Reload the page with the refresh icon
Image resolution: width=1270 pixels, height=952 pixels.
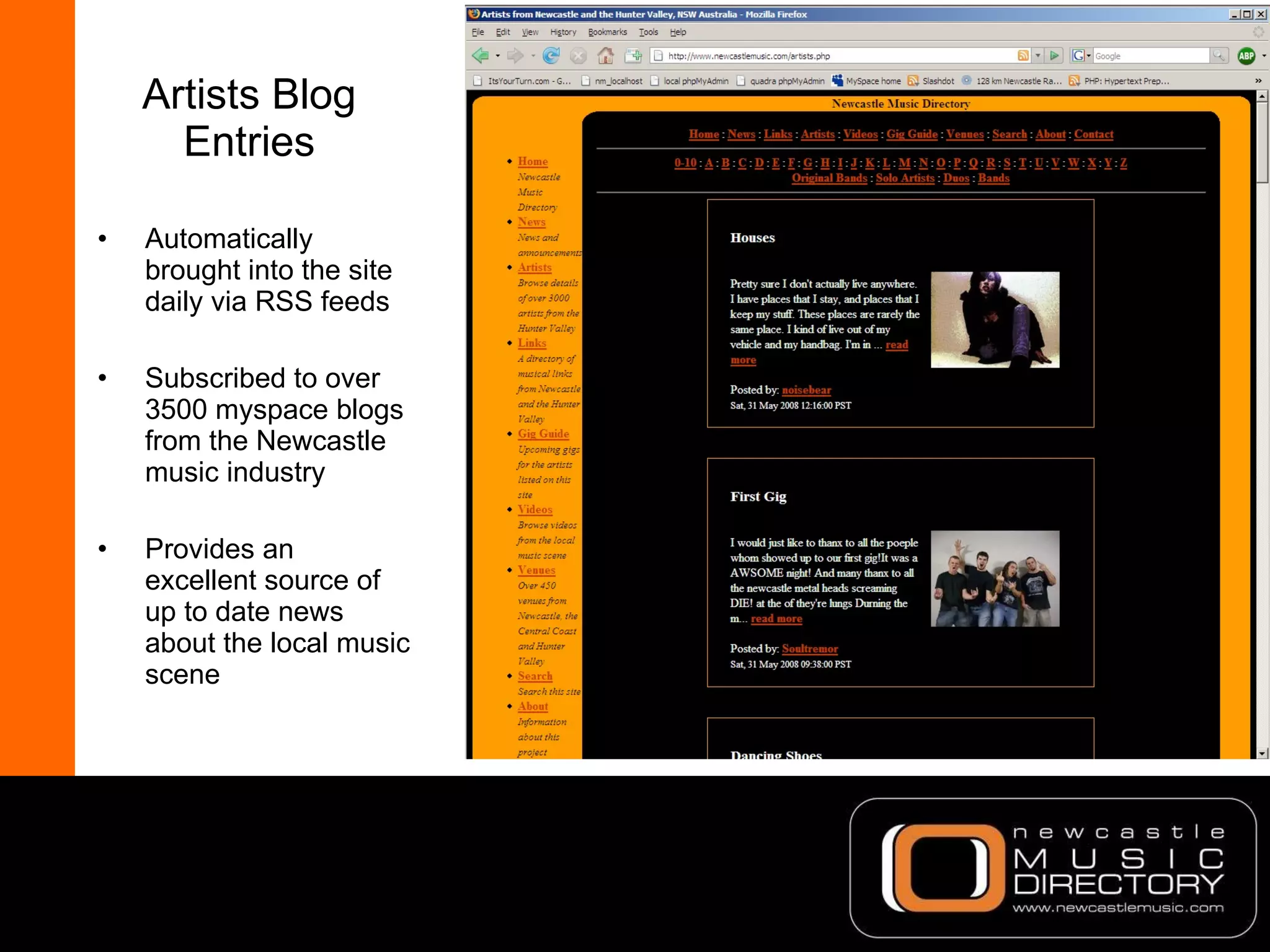[x=551, y=56]
